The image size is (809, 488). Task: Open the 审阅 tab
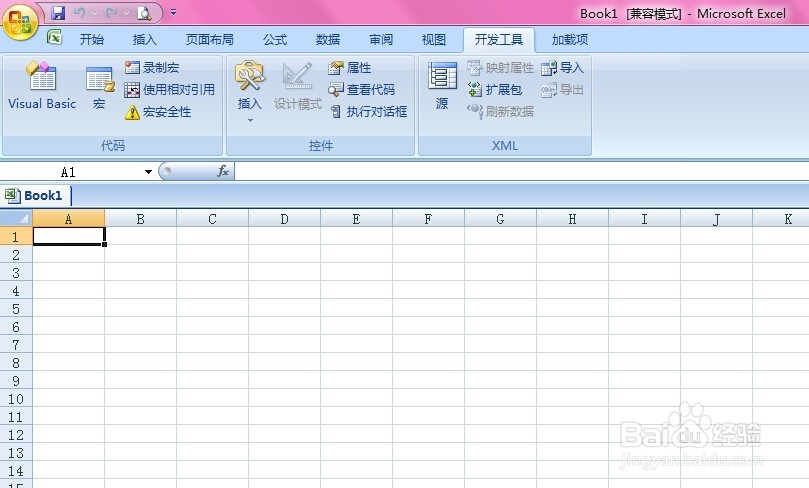pyautogui.click(x=381, y=40)
